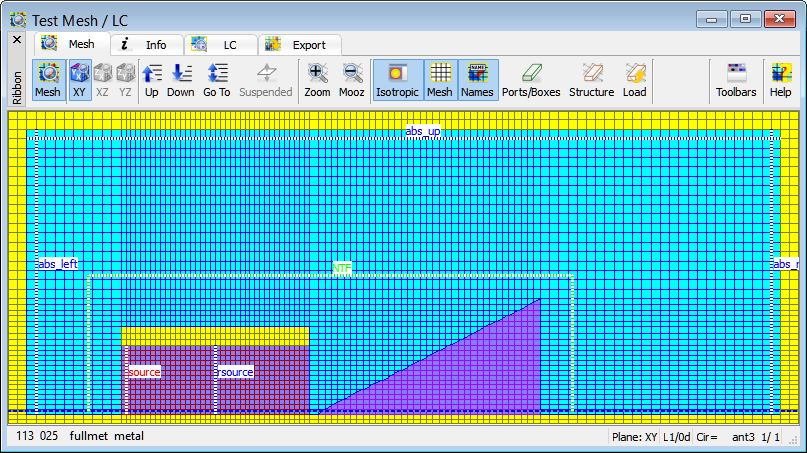Open the Go To layer tool
Image resolution: width=807 pixels, height=453 pixels.
[217, 80]
